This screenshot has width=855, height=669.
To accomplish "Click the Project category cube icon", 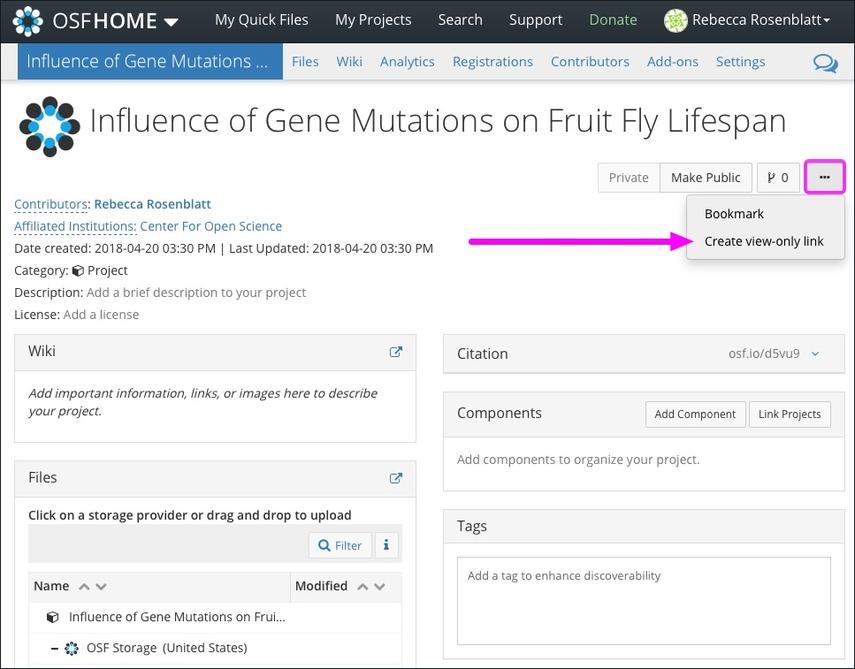I will click(x=78, y=270).
